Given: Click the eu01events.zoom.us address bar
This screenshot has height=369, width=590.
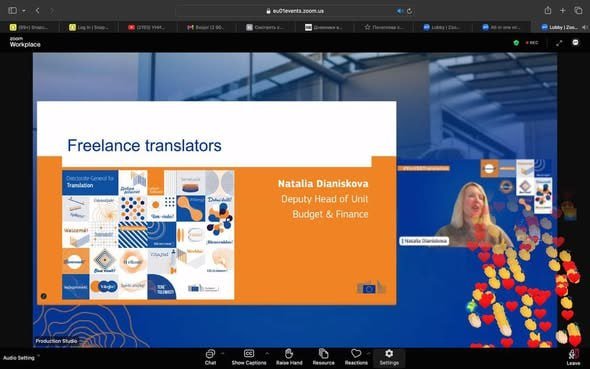Looking at the screenshot, I should coord(295,11).
